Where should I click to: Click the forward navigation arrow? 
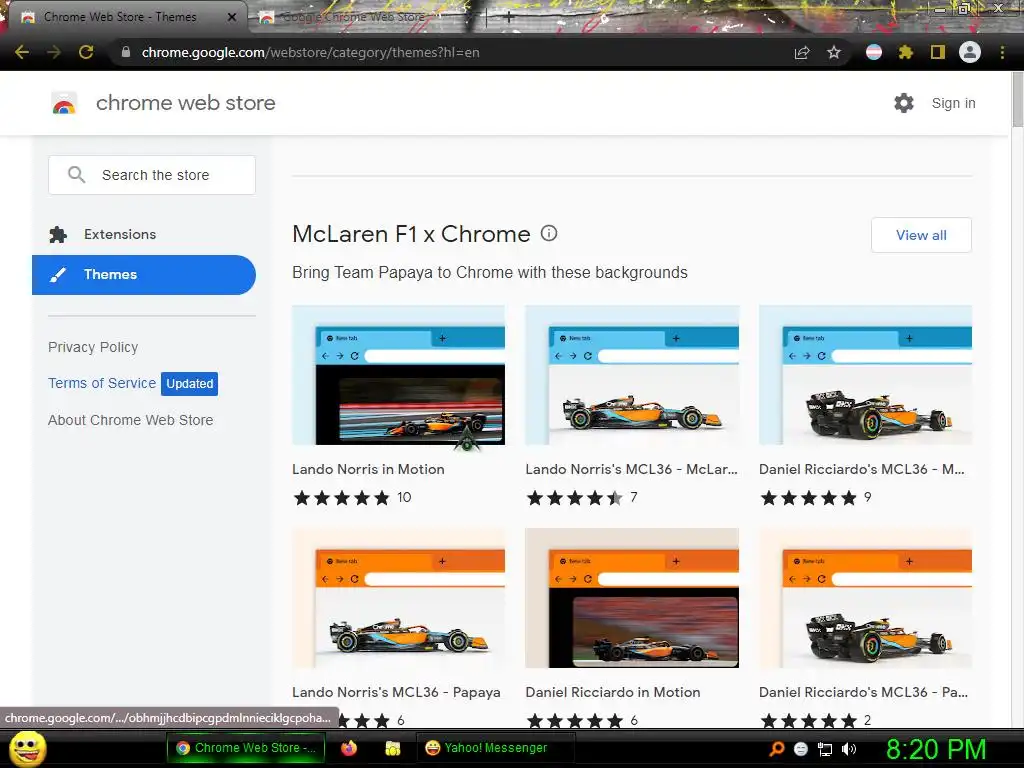[x=54, y=52]
